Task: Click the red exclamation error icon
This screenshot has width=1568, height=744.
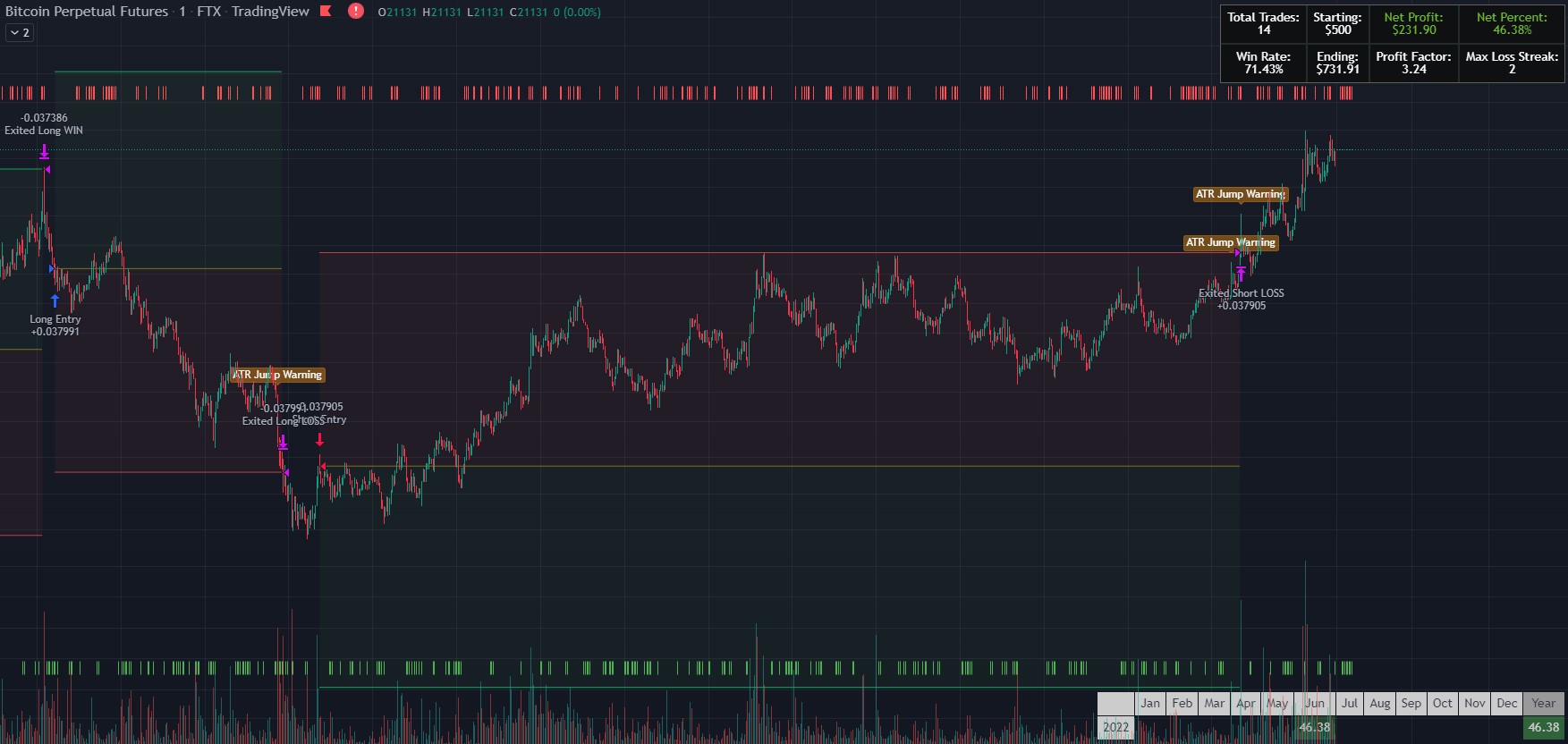Action: [x=356, y=12]
